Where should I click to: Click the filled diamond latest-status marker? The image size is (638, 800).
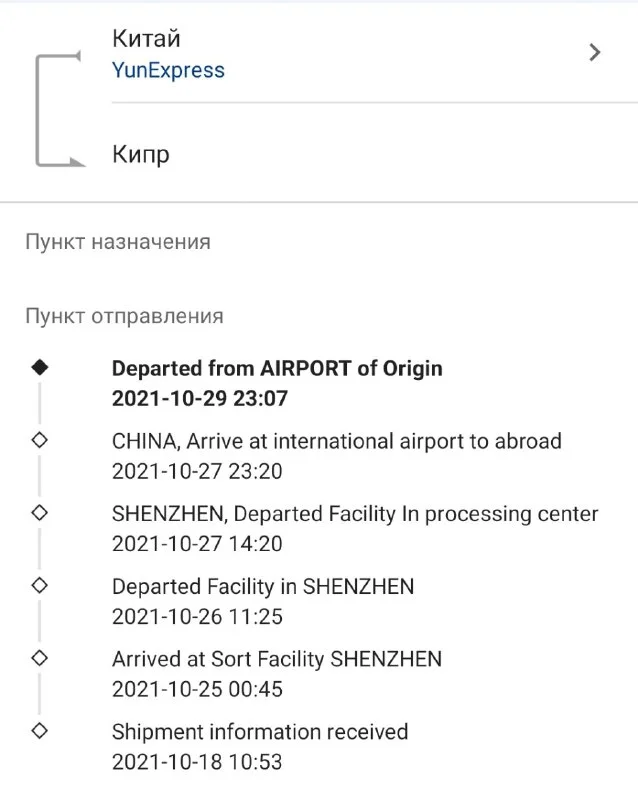click(x=40, y=368)
